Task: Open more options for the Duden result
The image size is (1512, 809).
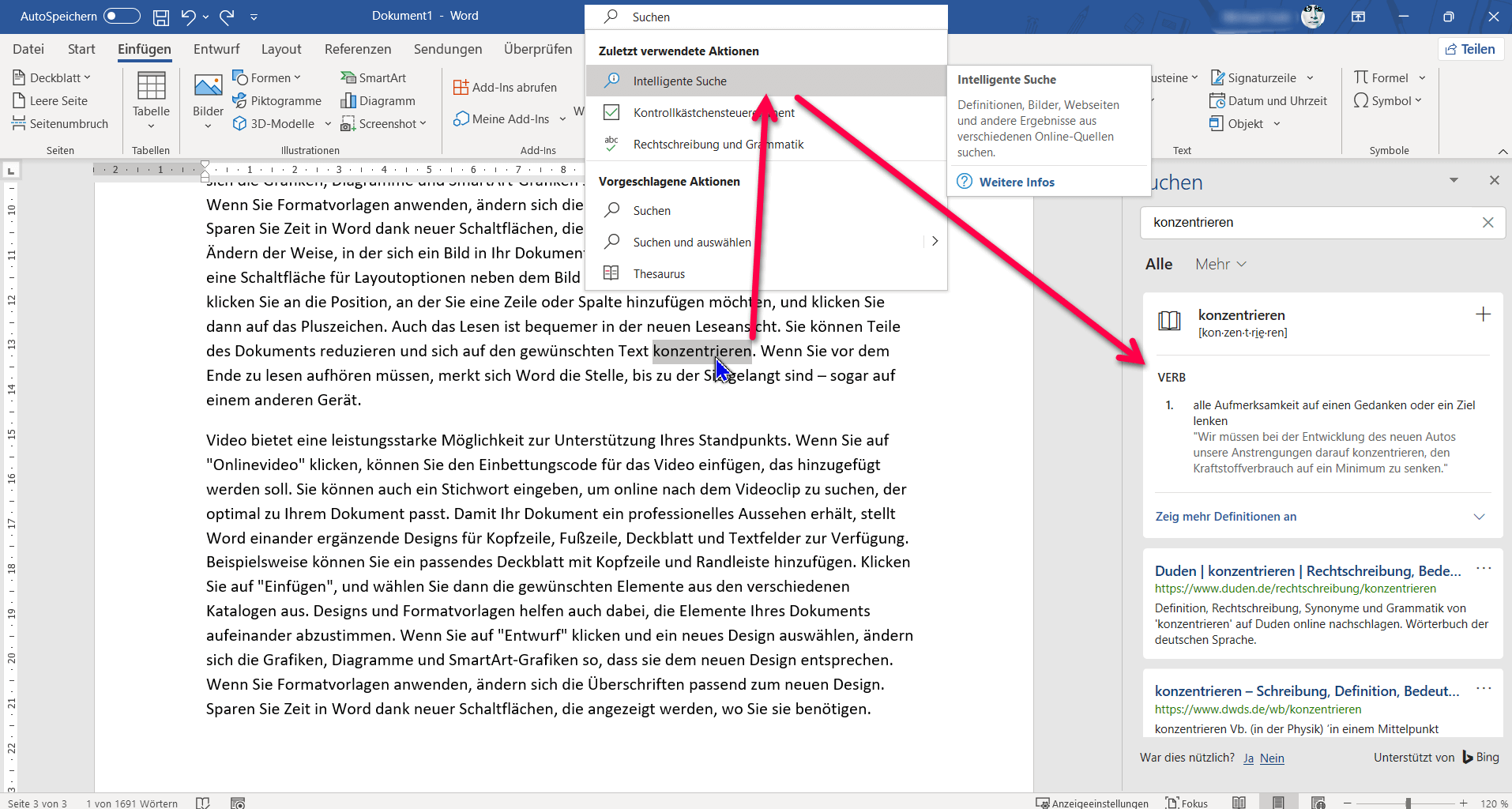Action: pyautogui.click(x=1484, y=569)
